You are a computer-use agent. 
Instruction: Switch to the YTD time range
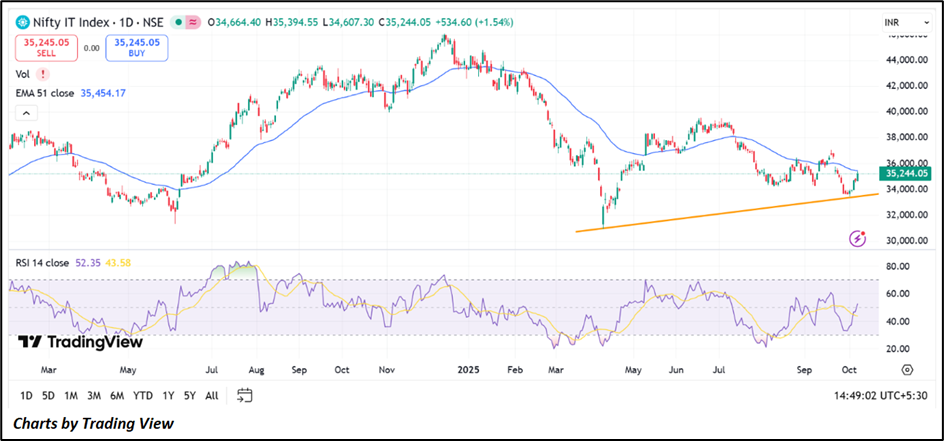(141, 396)
